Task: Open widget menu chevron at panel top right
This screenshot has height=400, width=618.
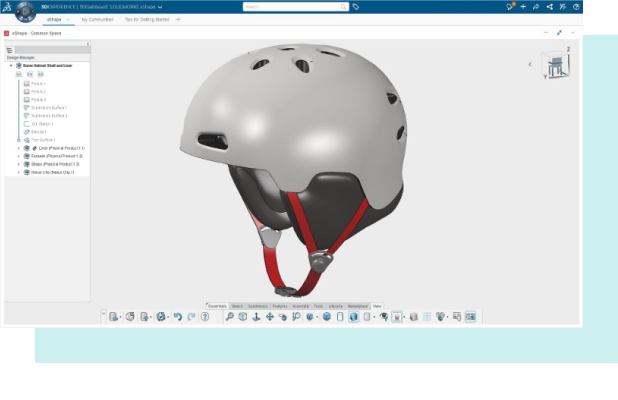Action: (573, 33)
